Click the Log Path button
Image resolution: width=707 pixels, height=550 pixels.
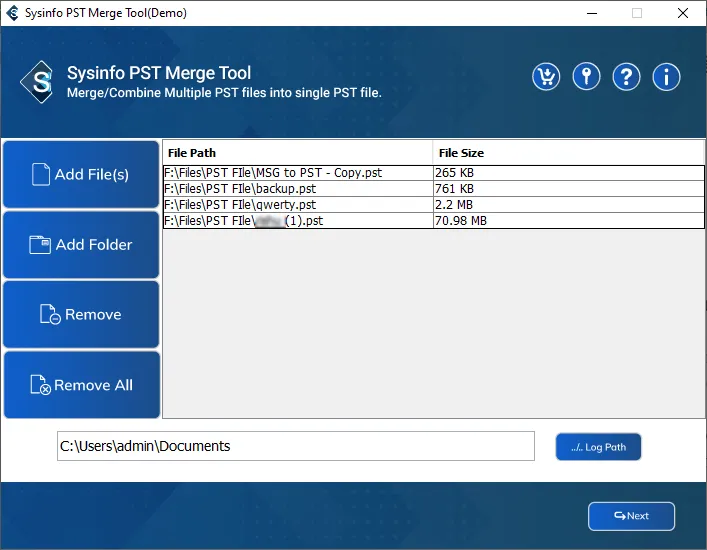(x=598, y=447)
